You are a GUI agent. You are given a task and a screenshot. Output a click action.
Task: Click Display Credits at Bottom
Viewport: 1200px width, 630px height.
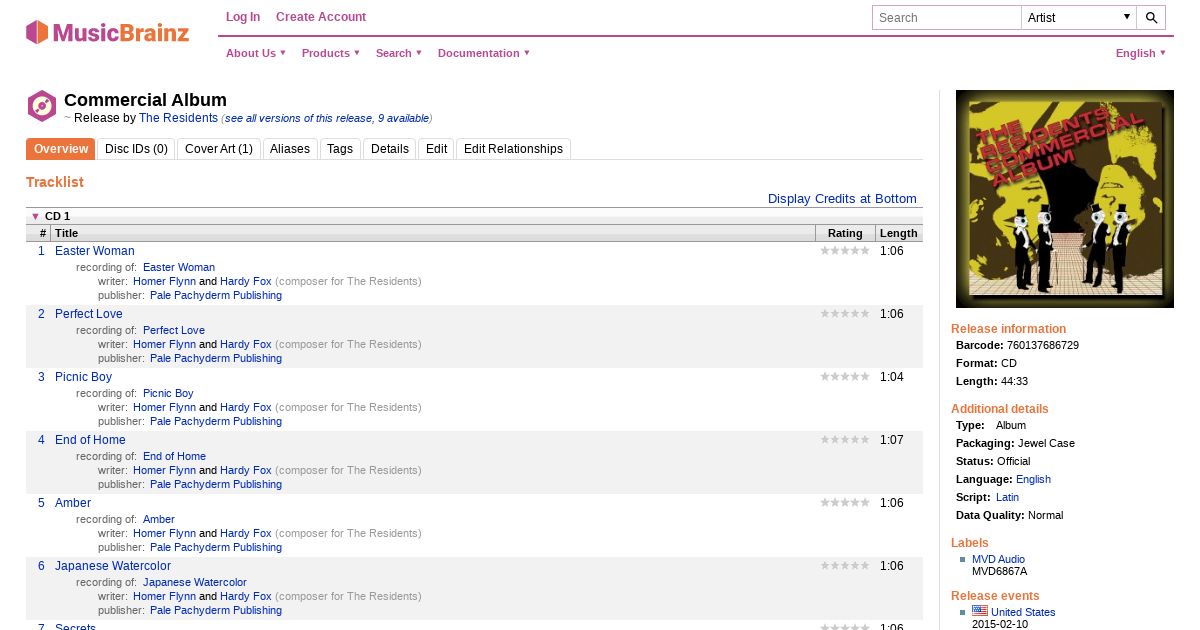(842, 199)
